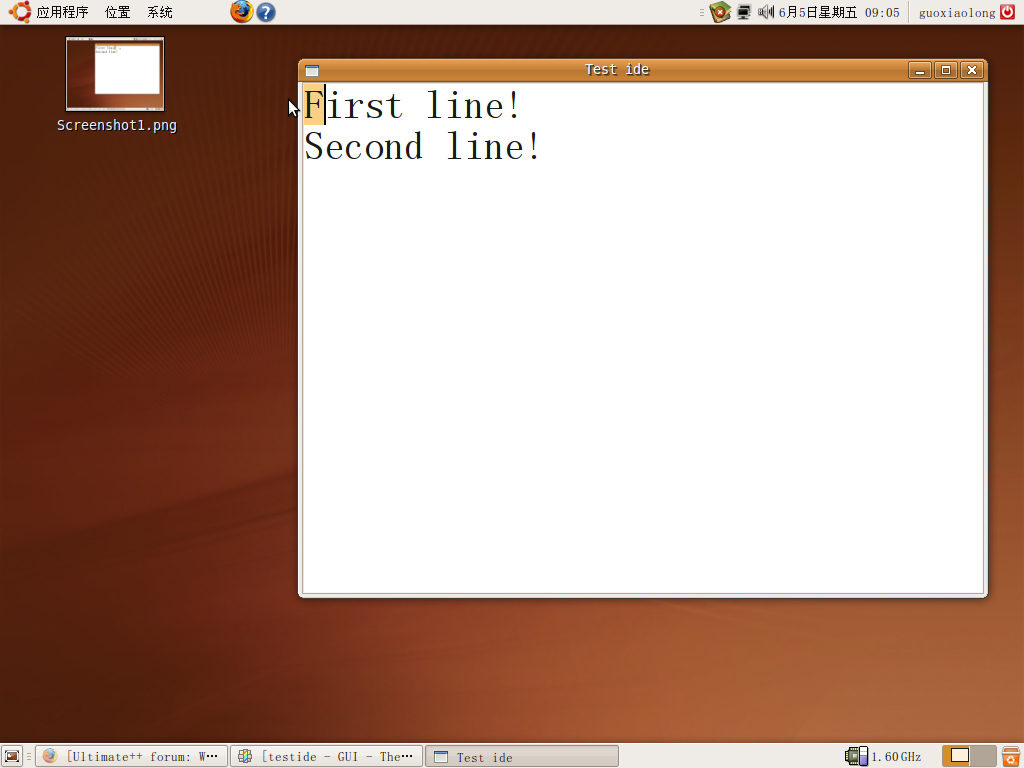Open the Help icon in top panel

[x=265, y=12]
